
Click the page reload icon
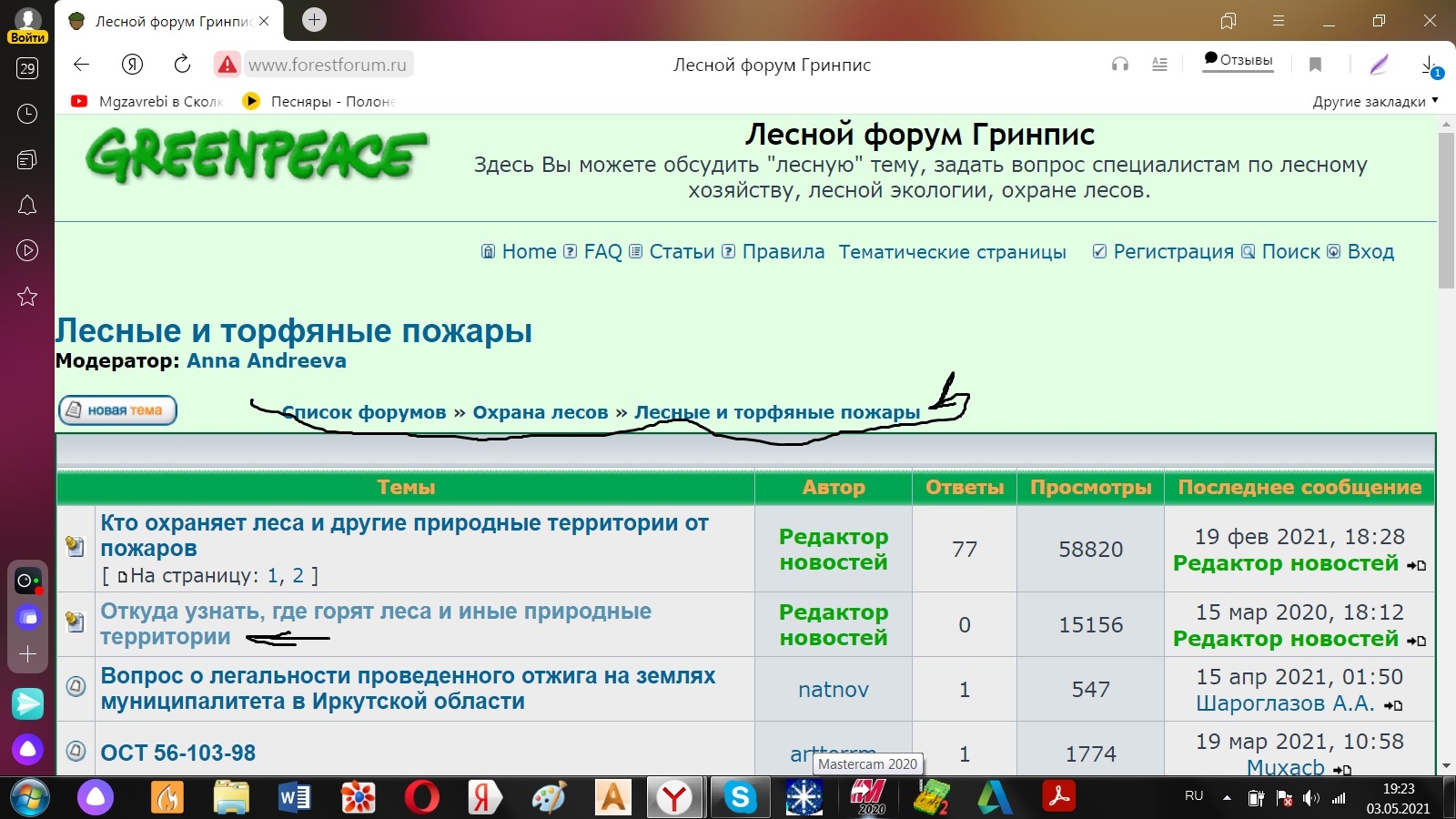[182, 64]
